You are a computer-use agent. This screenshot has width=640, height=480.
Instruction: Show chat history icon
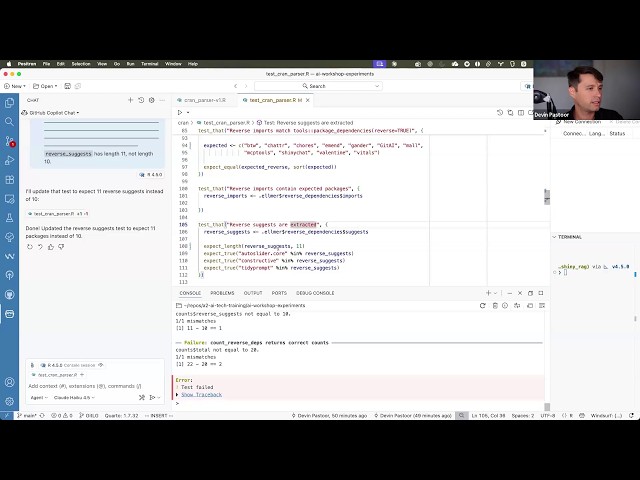pyautogui.click(x=141, y=100)
